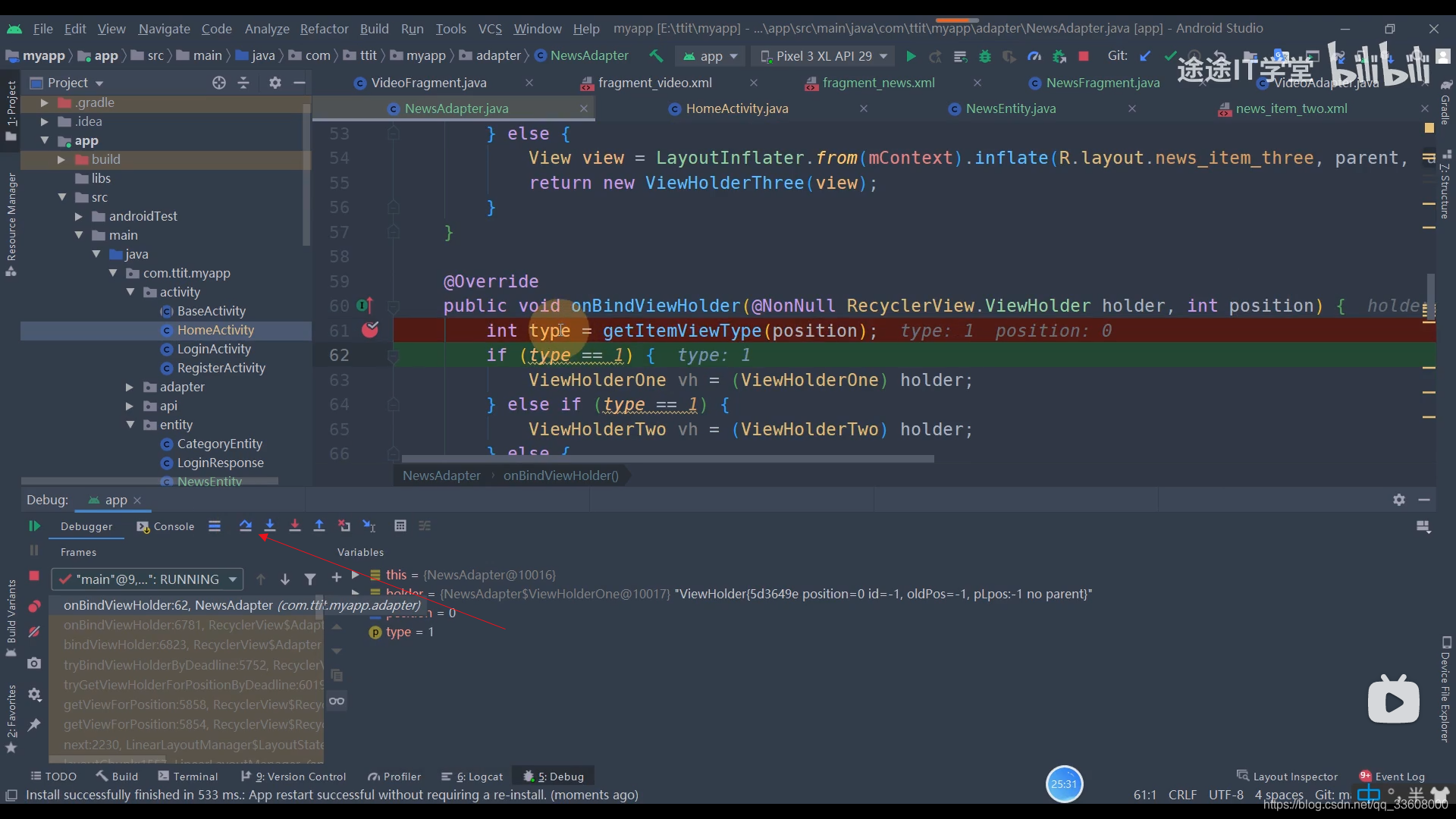Collapse all icon in Project panel
This screenshot has width=1456, height=819.
point(243,83)
